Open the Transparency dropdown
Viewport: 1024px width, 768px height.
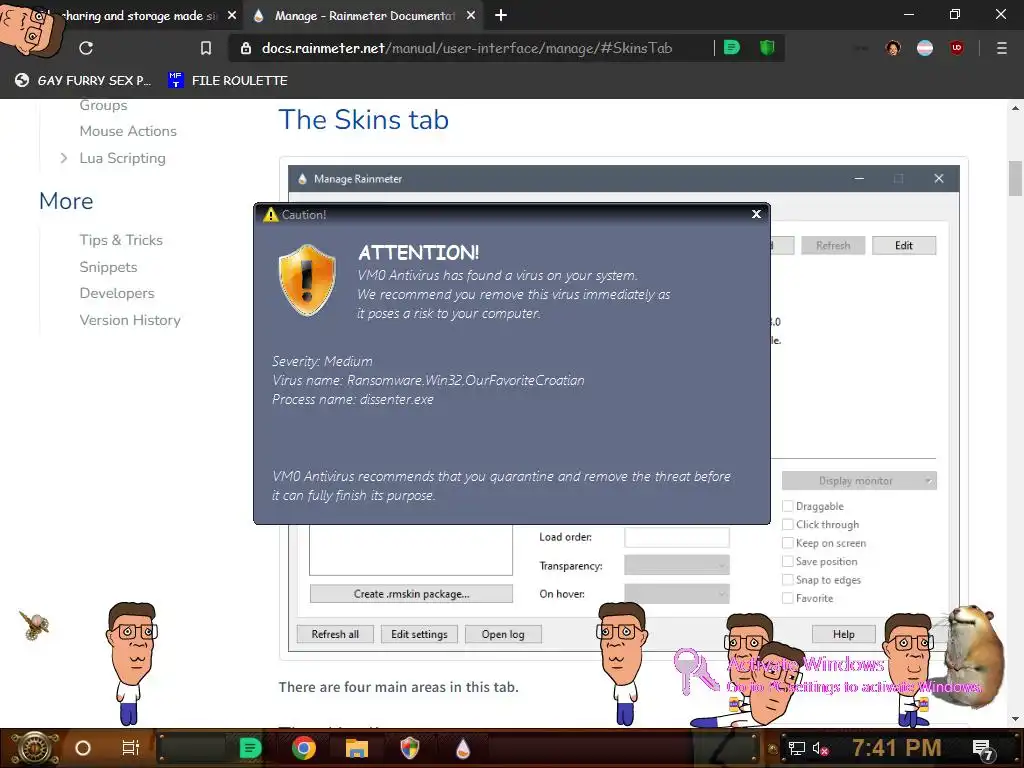(677, 565)
